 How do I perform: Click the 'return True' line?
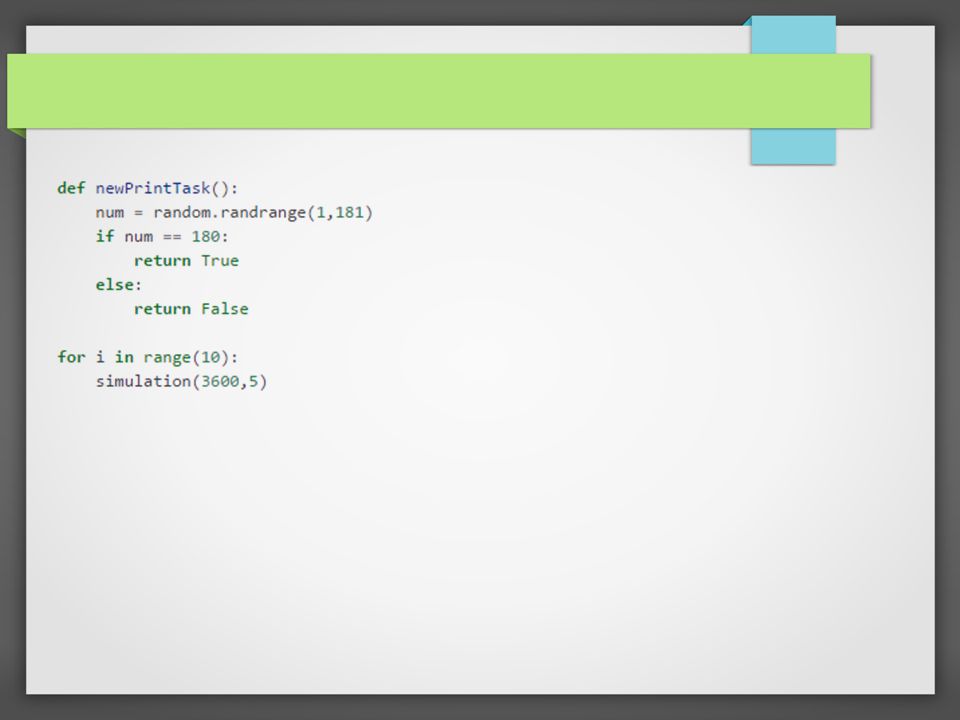point(186,261)
